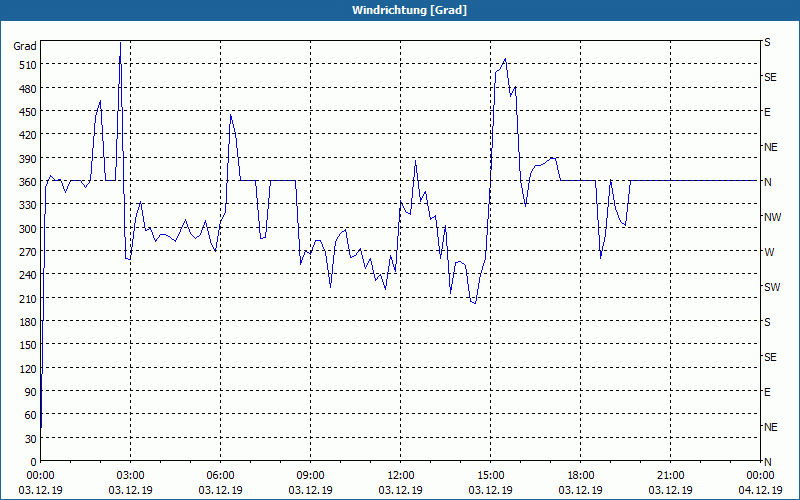Click the 480 value on the left axis
800x500 pixels.
pyautogui.click(x=27, y=89)
